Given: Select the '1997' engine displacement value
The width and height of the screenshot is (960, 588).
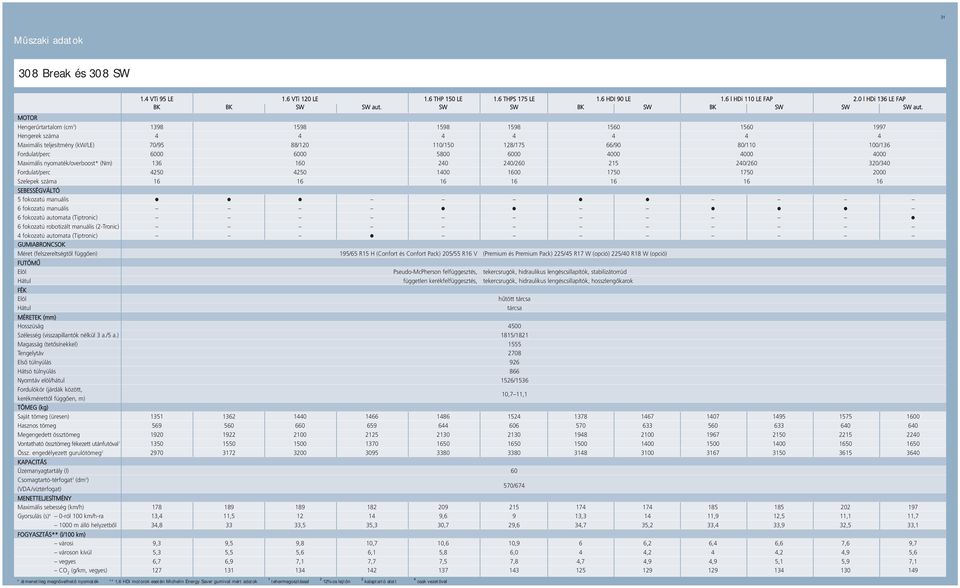Looking at the screenshot, I should click(x=879, y=127).
